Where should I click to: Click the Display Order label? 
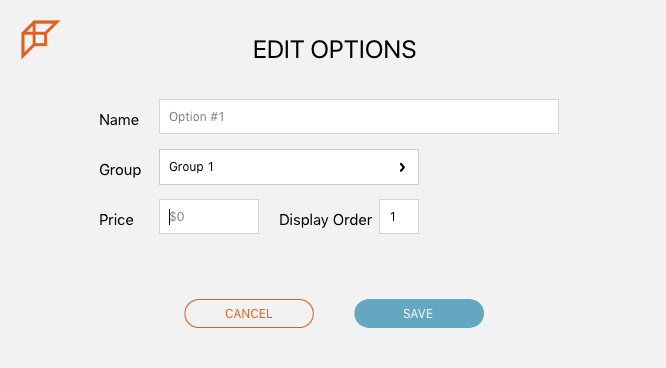(x=325, y=220)
